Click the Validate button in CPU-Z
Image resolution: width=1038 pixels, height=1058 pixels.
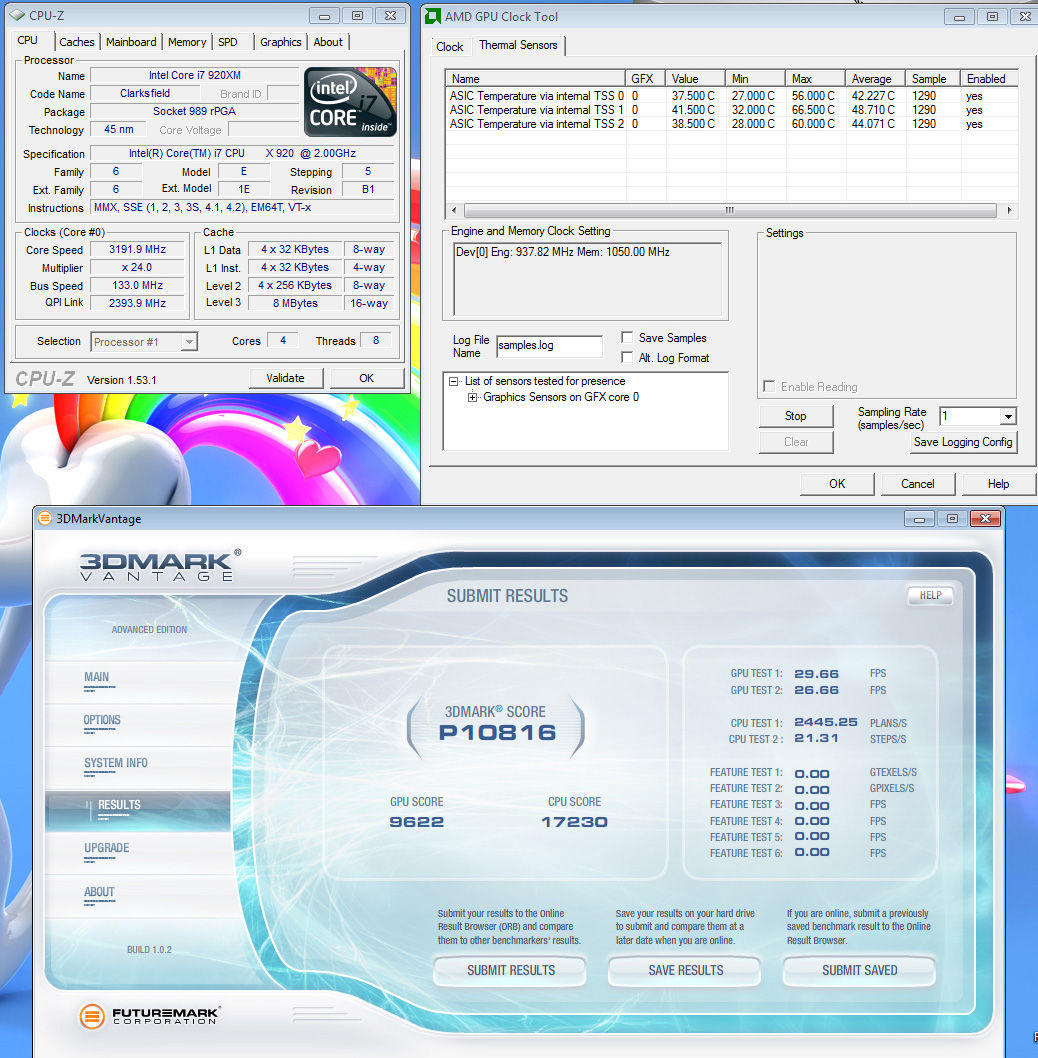tap(285, 379)
